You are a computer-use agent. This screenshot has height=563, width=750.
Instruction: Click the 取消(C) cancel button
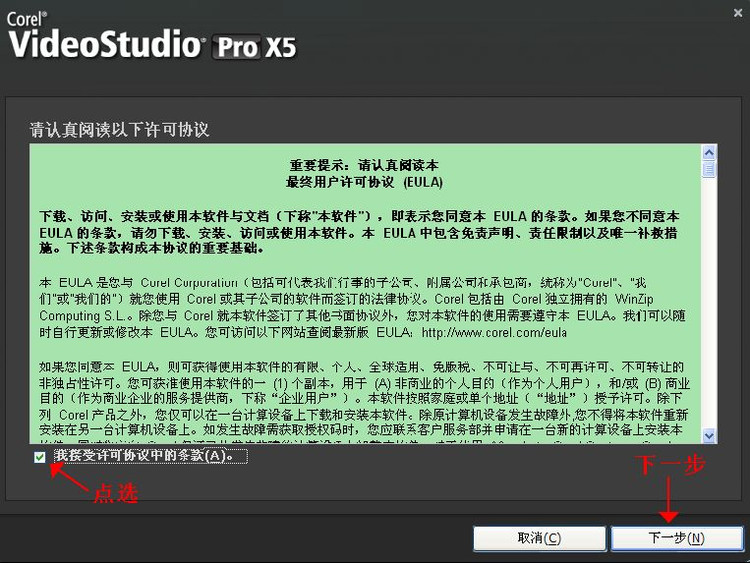coord(540,538)
